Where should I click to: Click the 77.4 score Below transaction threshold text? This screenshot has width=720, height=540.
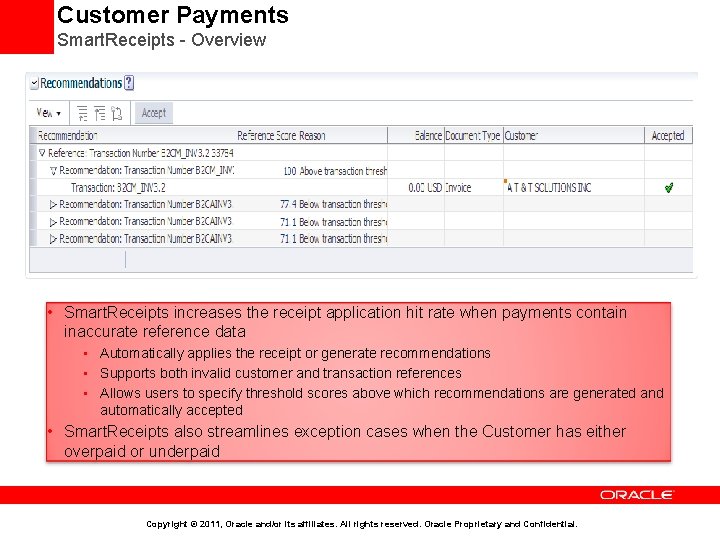(343, 204)
